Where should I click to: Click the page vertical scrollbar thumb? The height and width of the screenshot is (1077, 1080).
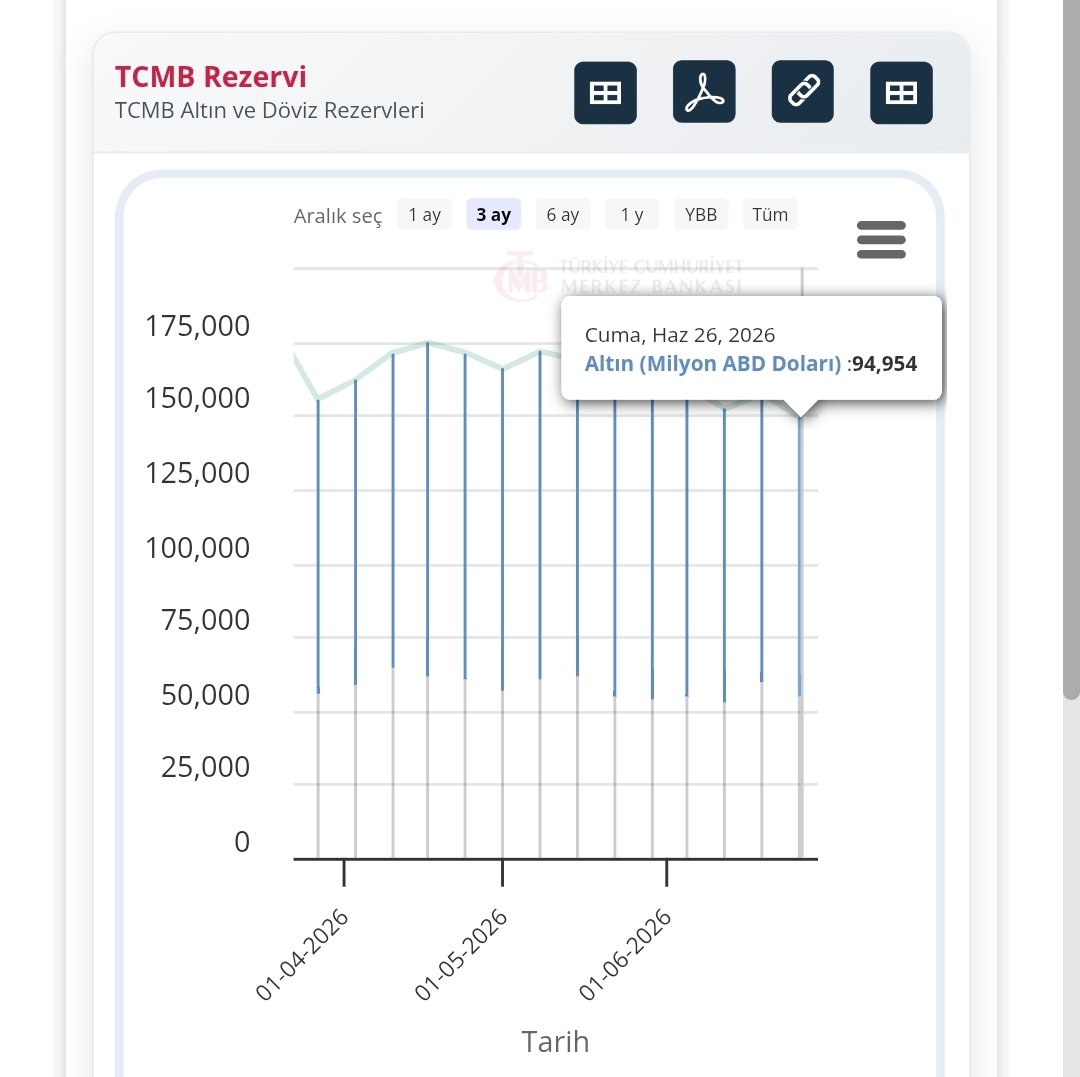1070,350
